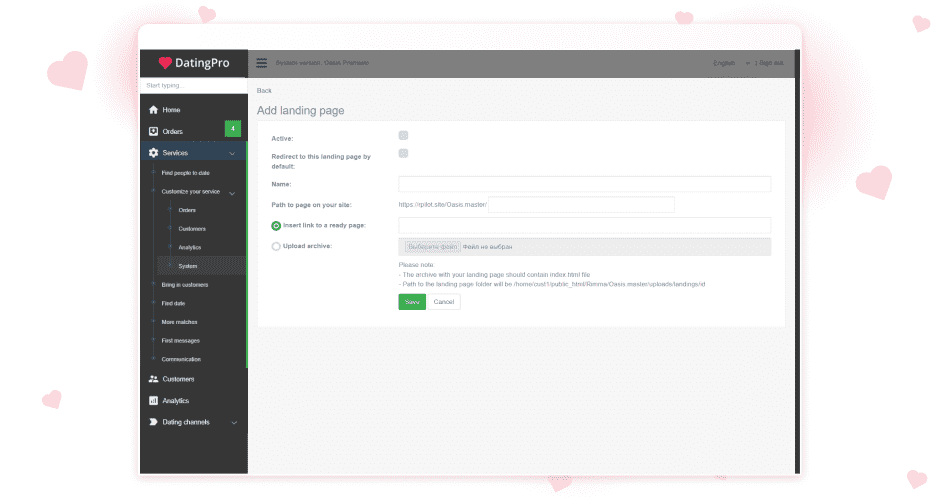Click the Name input field
940x500 pixels.
point(585,184)
